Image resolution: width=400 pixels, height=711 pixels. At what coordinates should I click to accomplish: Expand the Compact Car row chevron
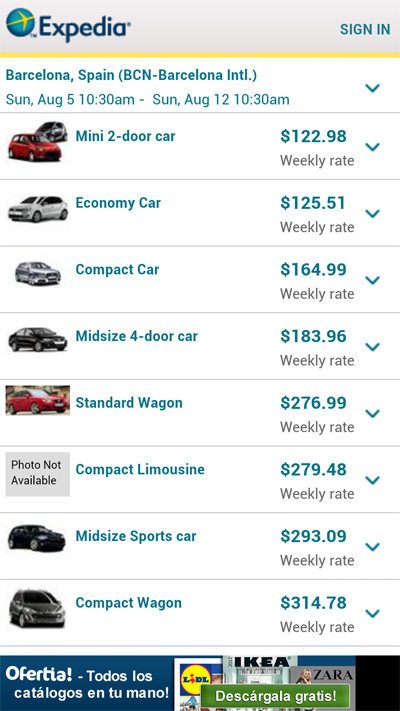373,280
